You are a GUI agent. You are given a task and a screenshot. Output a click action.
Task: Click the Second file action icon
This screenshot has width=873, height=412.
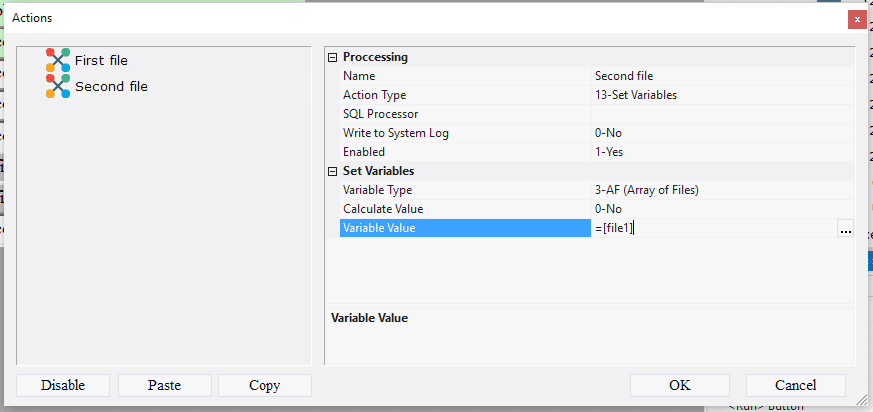pyautogui.click(x=58, y=86)
